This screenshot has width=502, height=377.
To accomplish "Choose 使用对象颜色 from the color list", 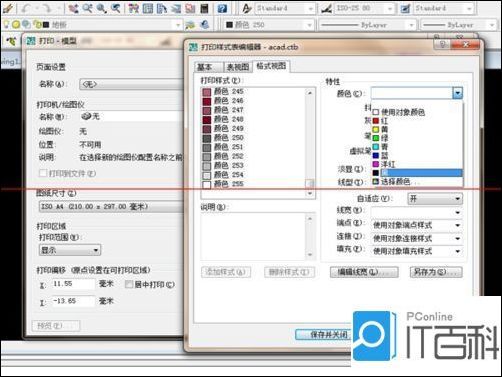I will coord(417,112).
